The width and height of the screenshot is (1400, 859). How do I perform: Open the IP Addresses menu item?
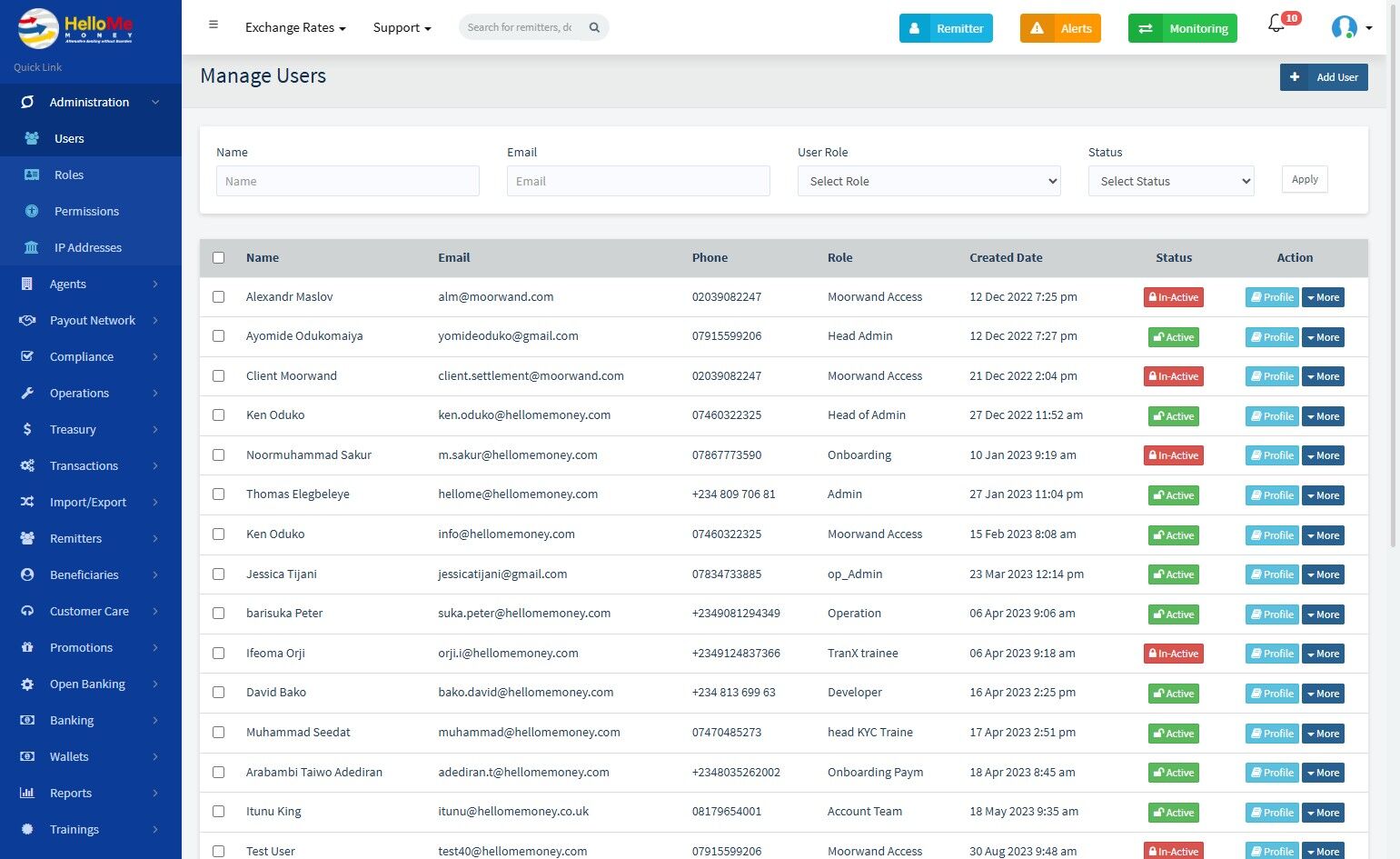[91, 247]
